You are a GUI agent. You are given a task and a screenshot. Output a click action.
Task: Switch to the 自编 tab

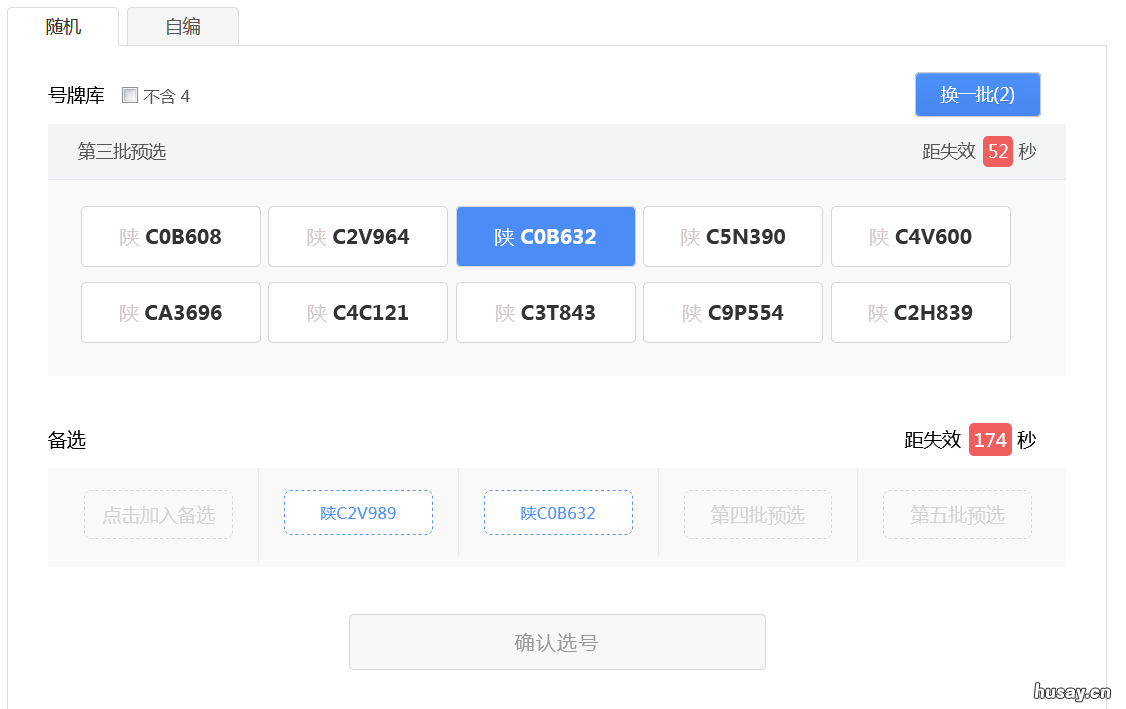coord(183,26)
